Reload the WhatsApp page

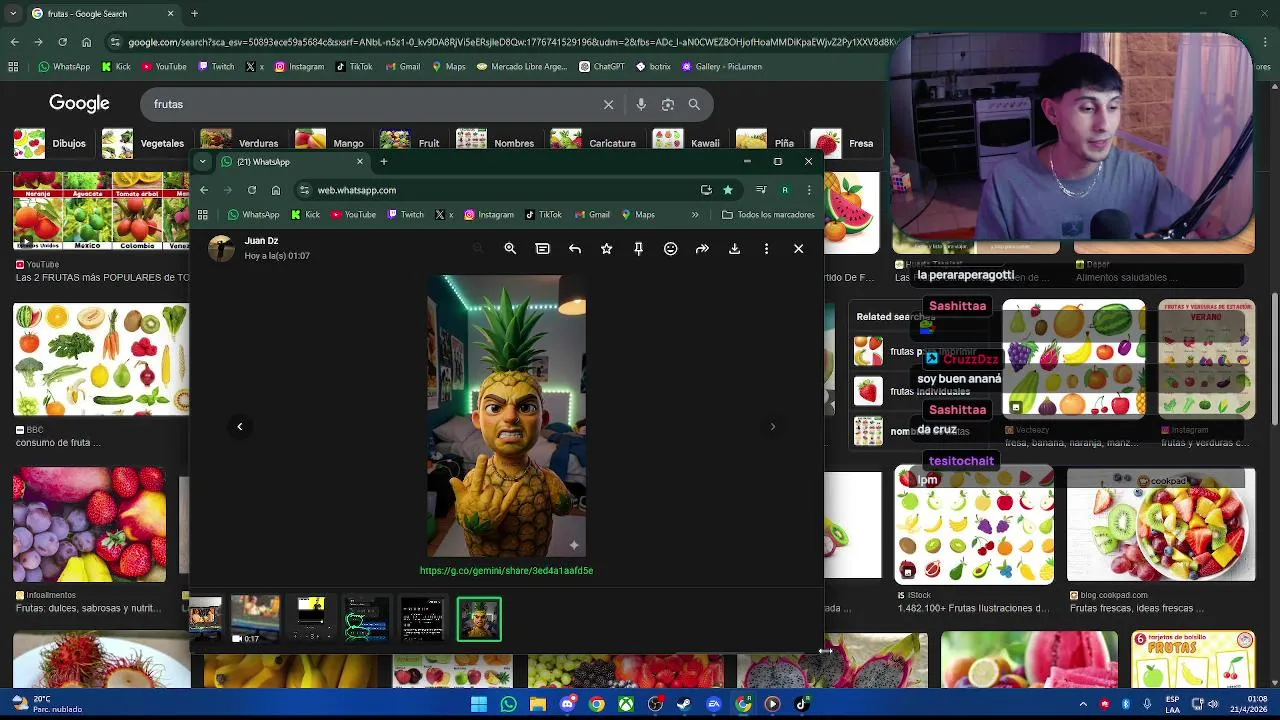[252, 190]
